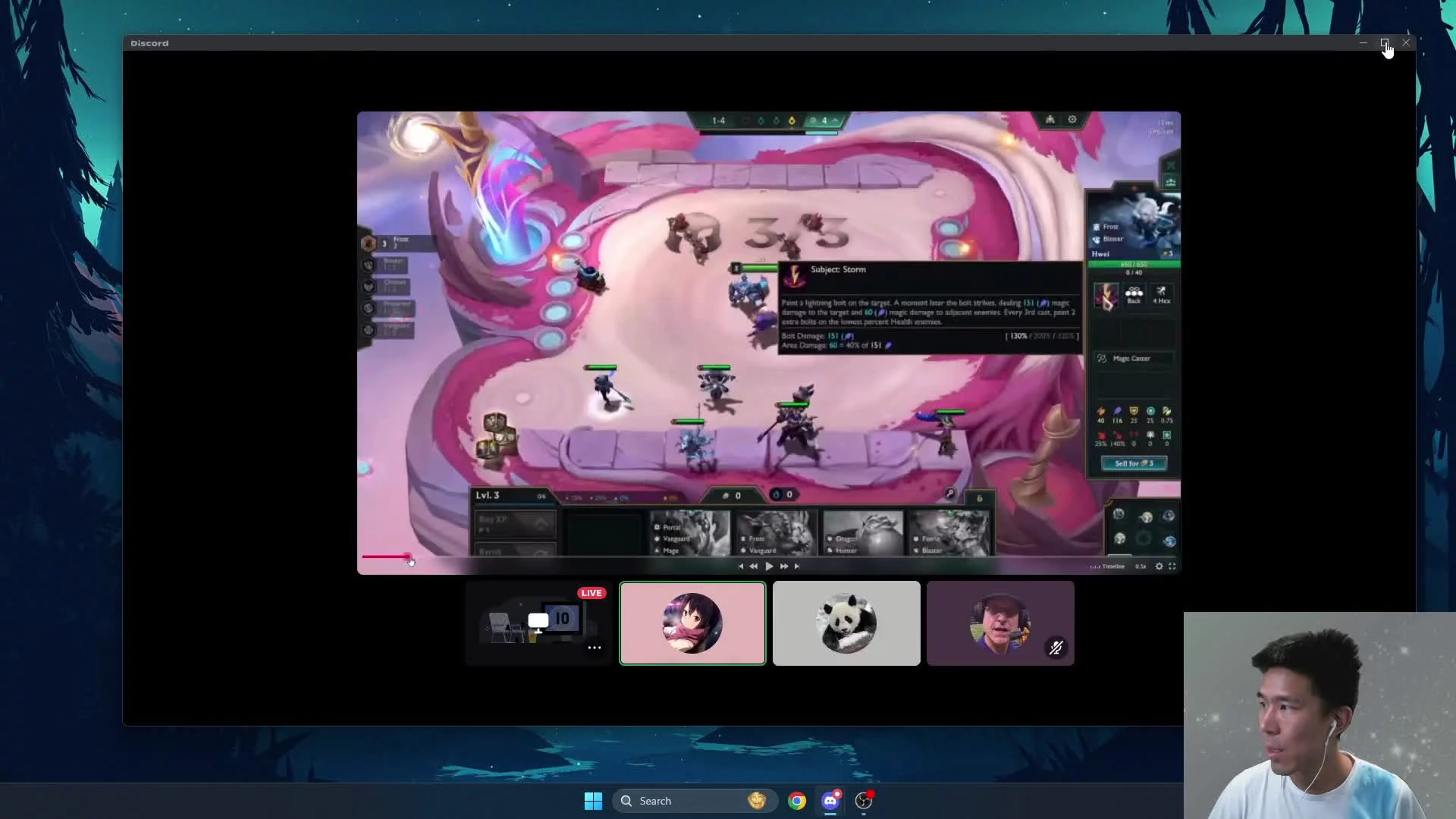Open replay settings gear icon
This screenshot has width=1456, height=819.
point(1159,566)
